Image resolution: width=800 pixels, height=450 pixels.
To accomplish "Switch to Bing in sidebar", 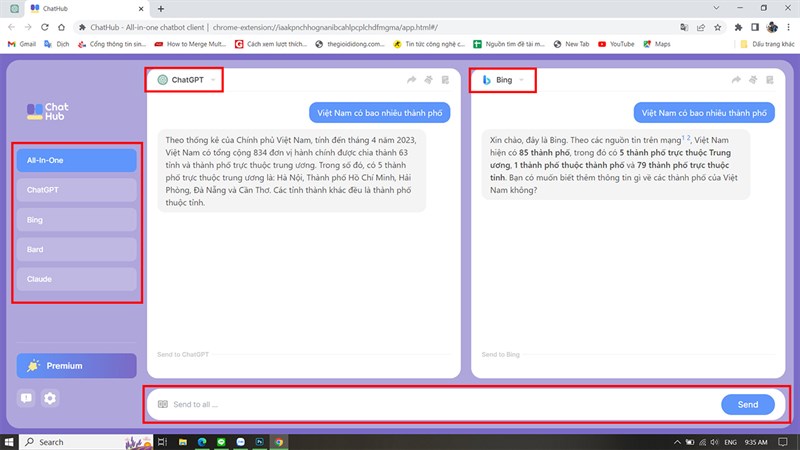I will 77,220.
